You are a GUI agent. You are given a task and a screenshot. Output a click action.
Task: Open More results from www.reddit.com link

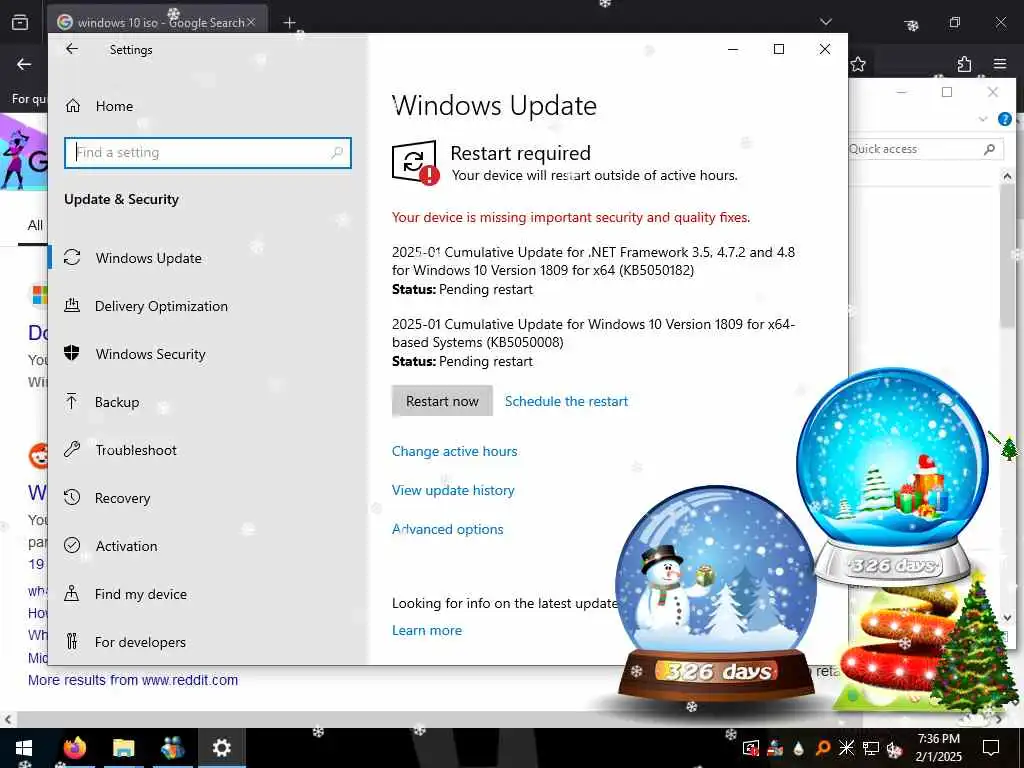click(x=133, y=680)
